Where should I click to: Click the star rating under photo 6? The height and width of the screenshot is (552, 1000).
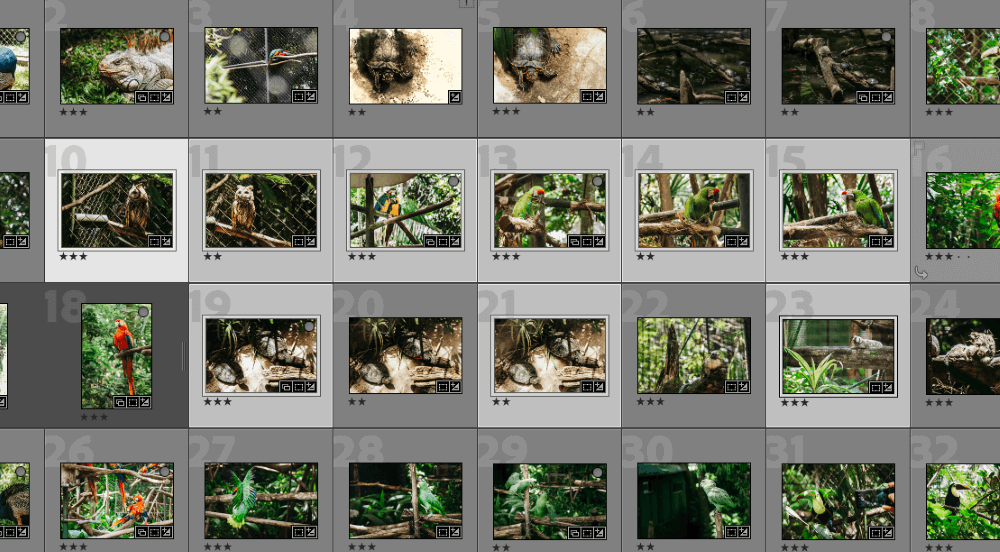(645, 112)
